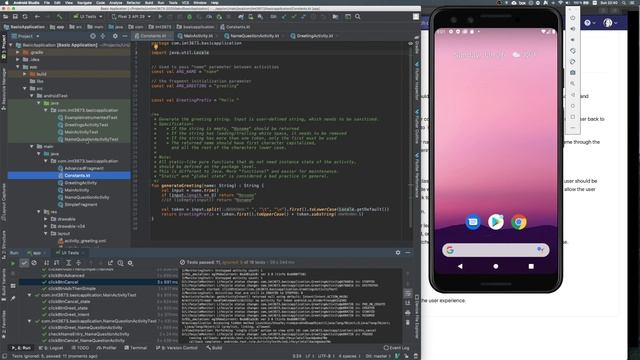This screenshot has height=360, width=640.
Task: Collapse the main folder in project tree
Action: 32,147
